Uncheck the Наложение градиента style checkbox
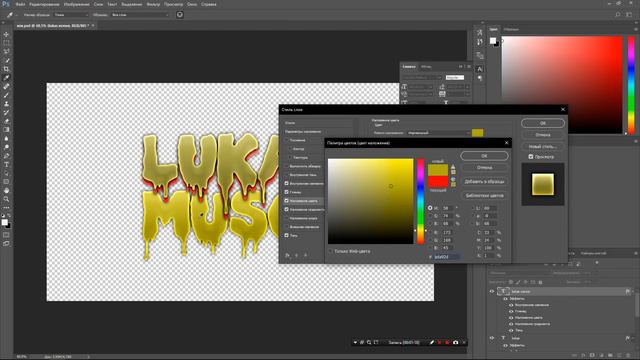Viewport: 640px width, 360px height. (x=287, y=209)
